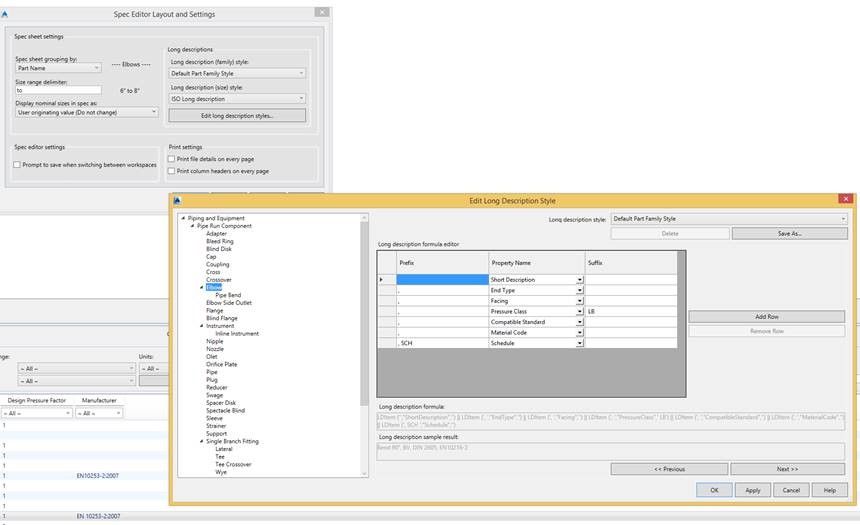Click the Add Row button
Image resolution: width=860 pixels, height=525 pixels.
click(767, 317)
